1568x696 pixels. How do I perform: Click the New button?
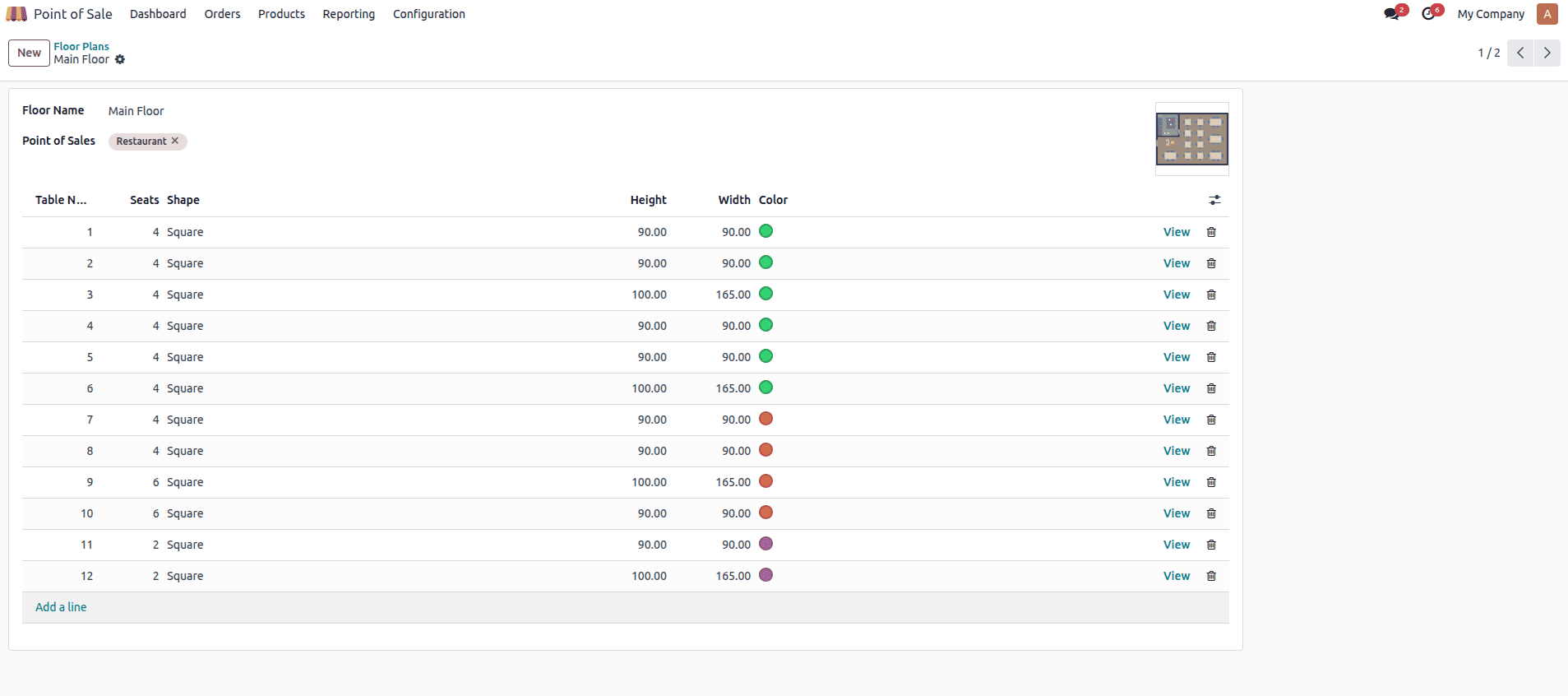click(29, 53)
